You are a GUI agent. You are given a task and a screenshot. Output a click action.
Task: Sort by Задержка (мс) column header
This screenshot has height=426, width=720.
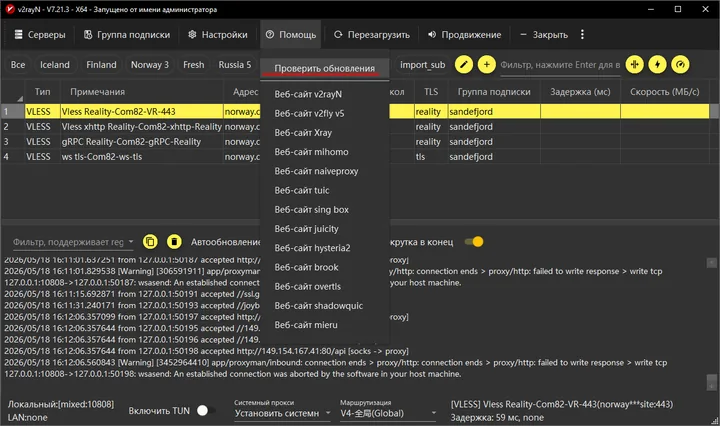coord(580,92)
